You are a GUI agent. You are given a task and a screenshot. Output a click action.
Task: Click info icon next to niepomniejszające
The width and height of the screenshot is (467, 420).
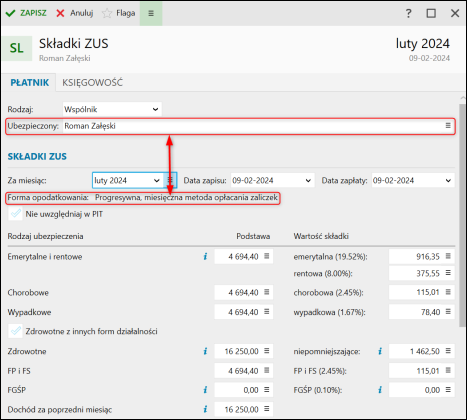[x=380, y=351]
